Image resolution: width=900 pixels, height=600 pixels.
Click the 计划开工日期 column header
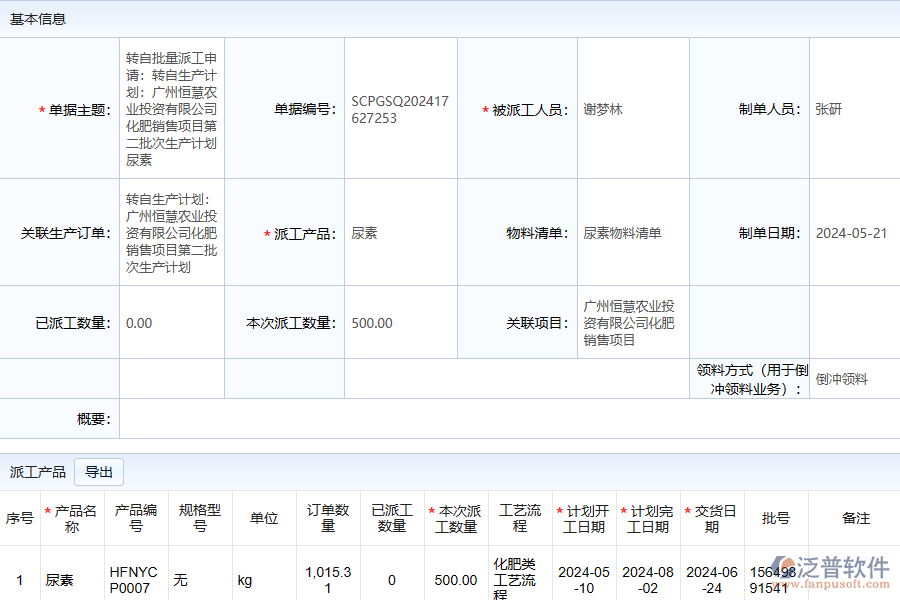(584, 518)
